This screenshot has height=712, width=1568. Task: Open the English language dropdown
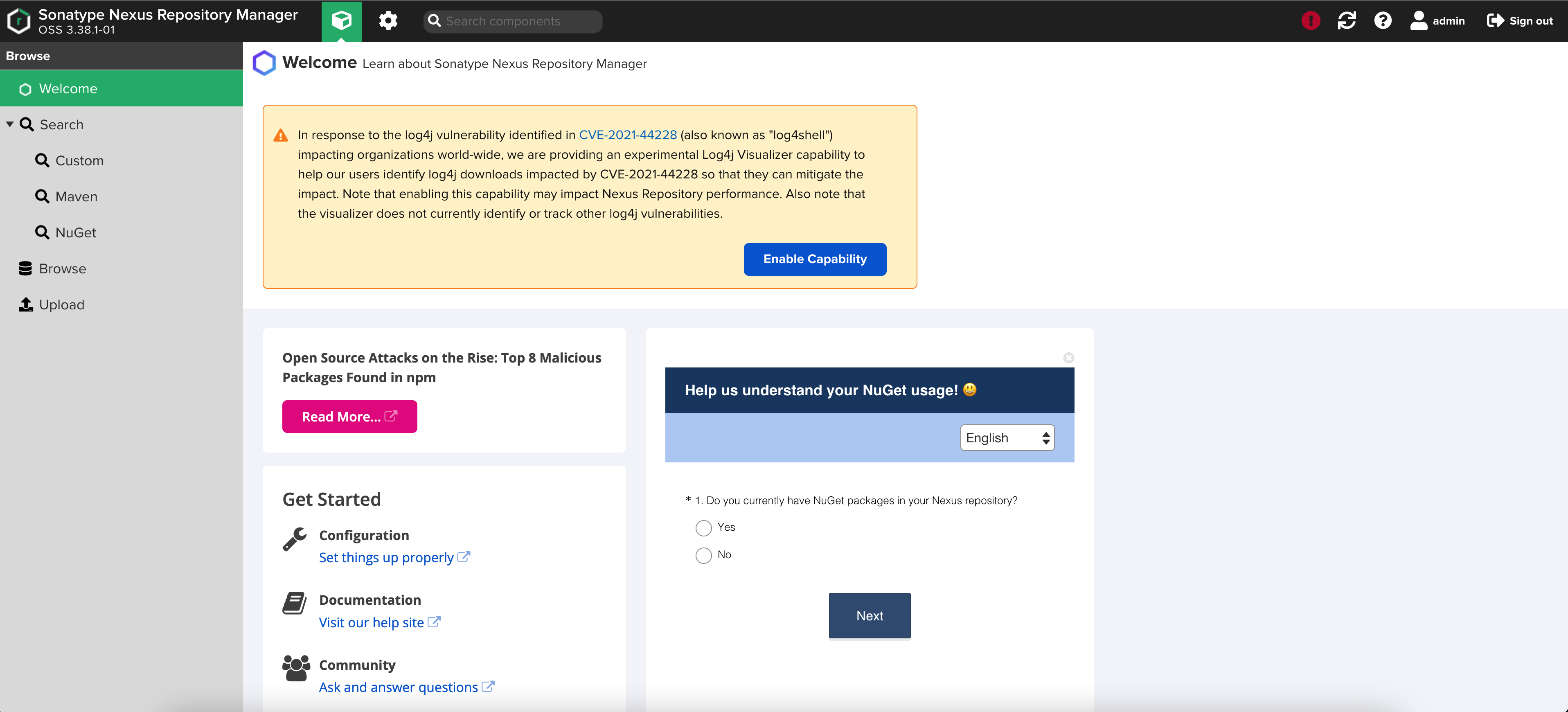tap(1007, 437)
